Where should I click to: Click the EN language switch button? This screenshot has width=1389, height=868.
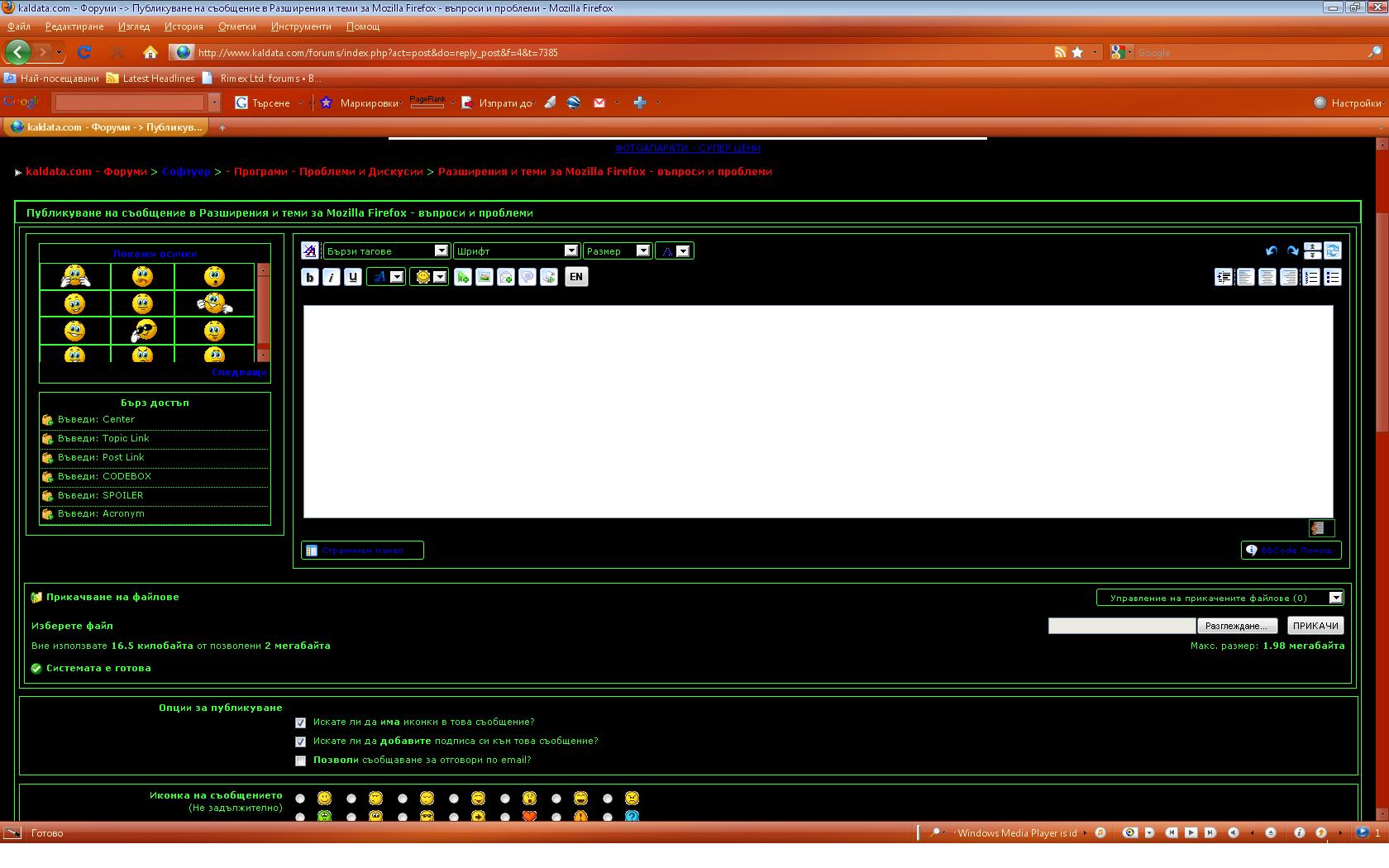(576, 277)
